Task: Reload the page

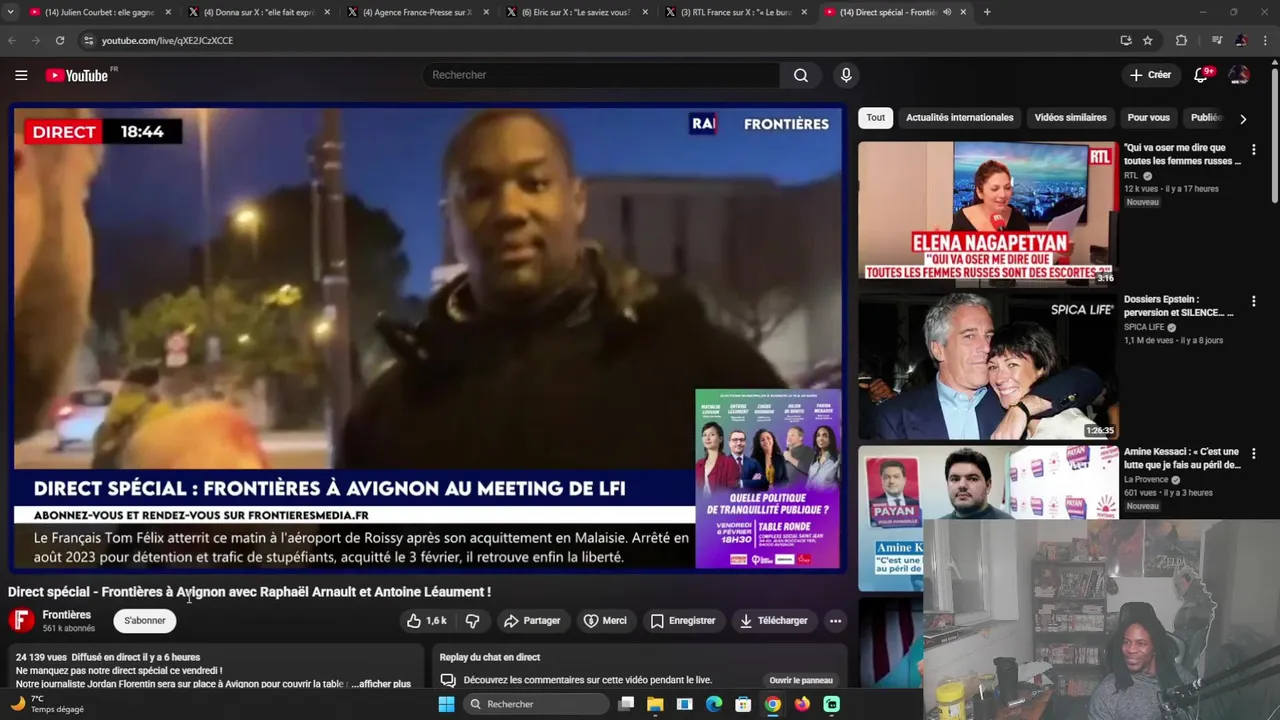Action: click(60, 40)
